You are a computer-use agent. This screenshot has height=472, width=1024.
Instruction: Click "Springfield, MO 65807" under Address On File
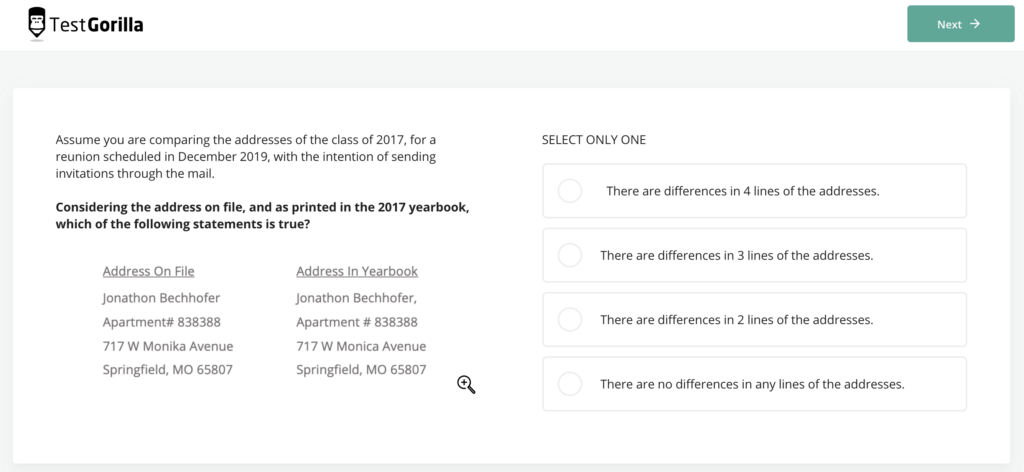167,370
